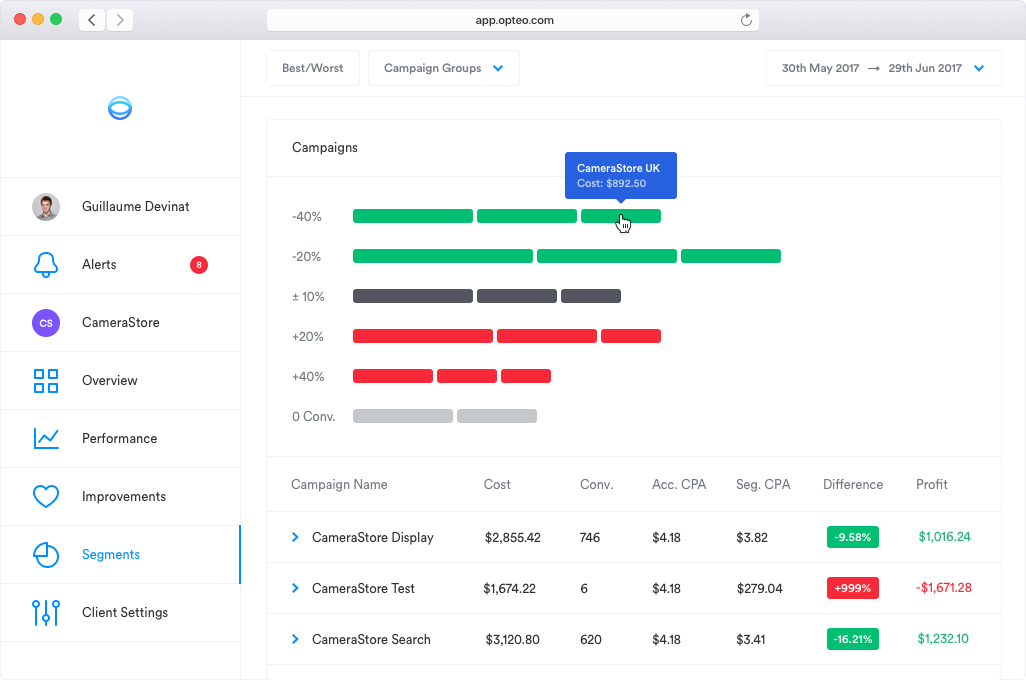Click the Campaigns panel heading

click(325, 148)
